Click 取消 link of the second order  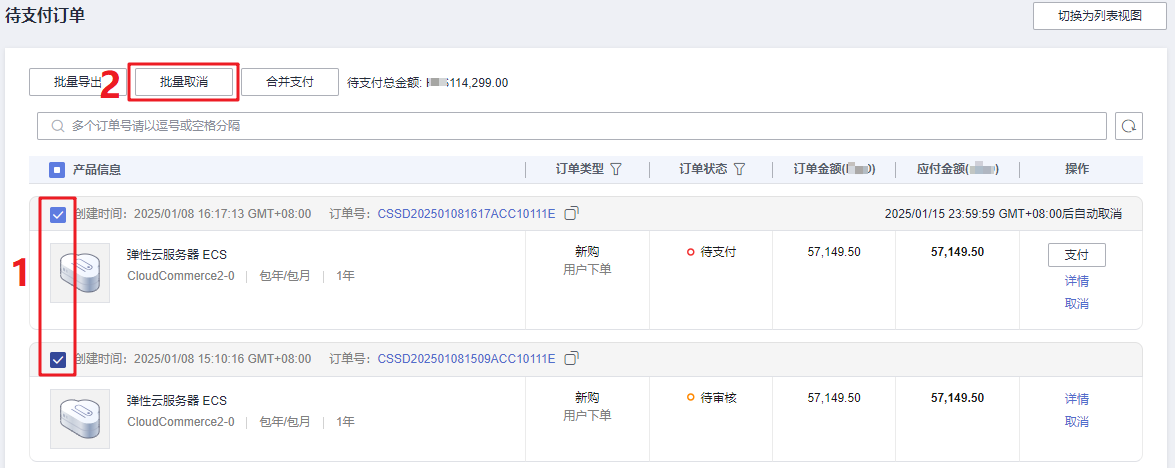point(1077,422)
